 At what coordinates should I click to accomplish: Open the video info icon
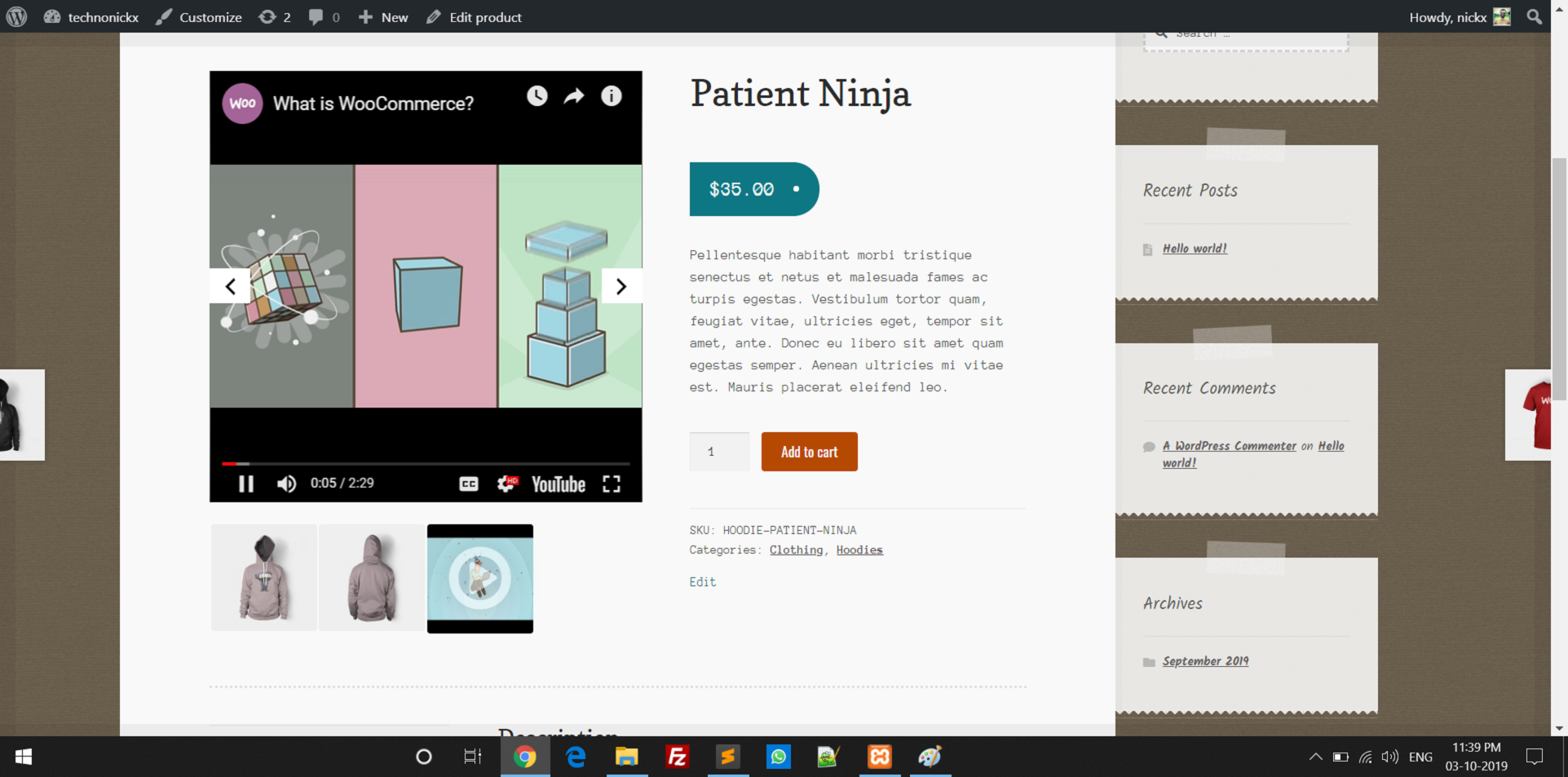click(612, 96)
